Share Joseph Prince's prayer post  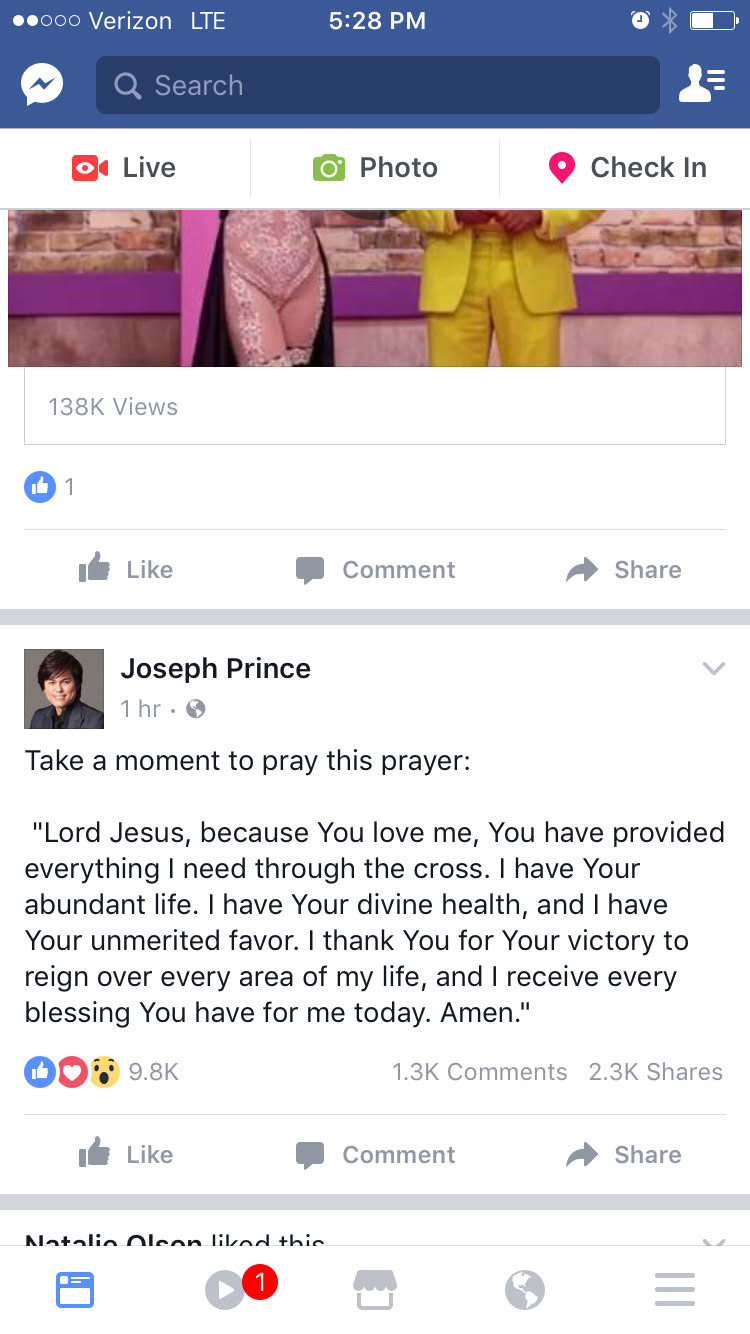pyautogui.click(x=624, y=1155)
